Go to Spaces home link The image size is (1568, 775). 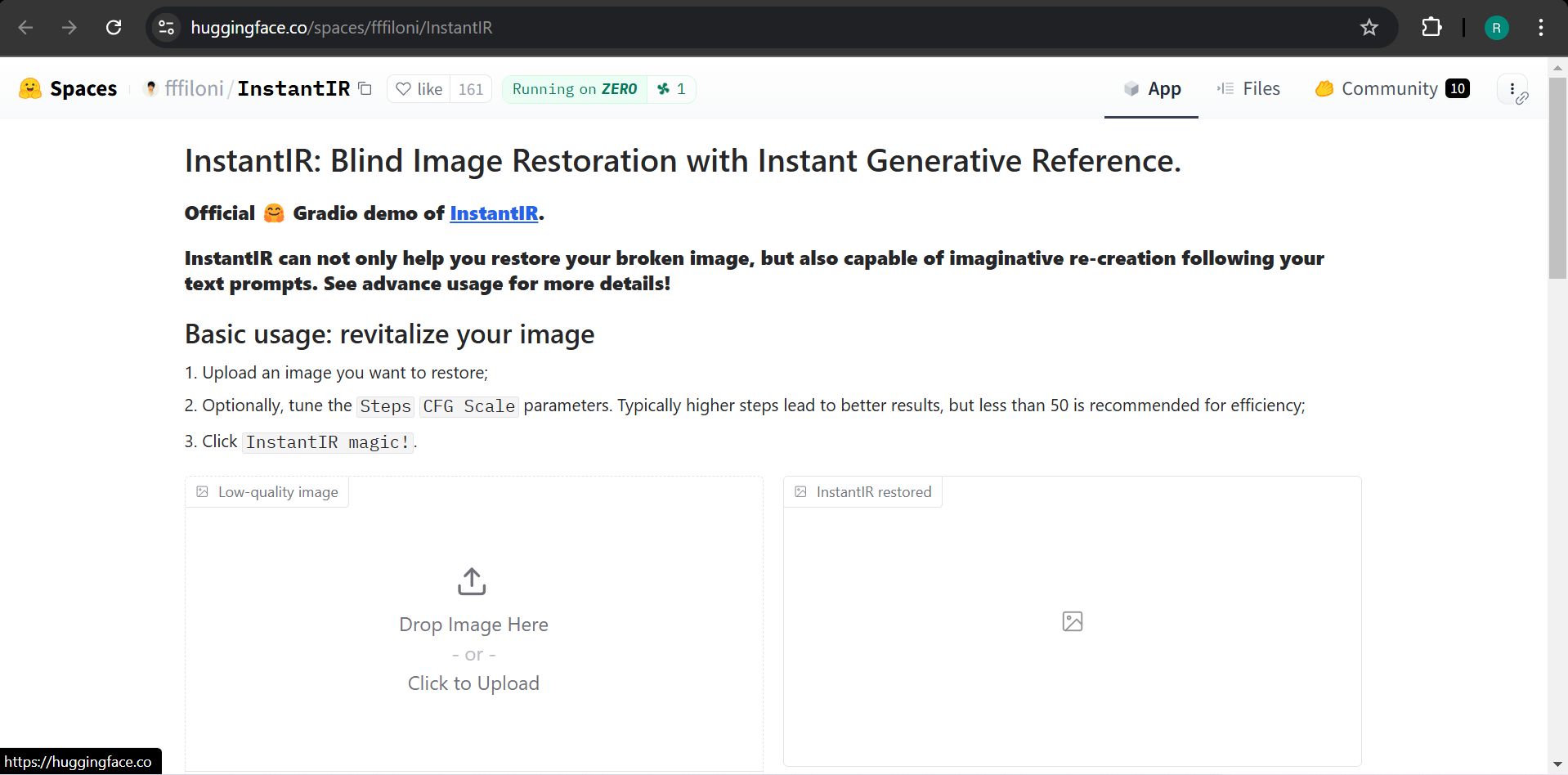pyautogui.click(x=83, y=88)
